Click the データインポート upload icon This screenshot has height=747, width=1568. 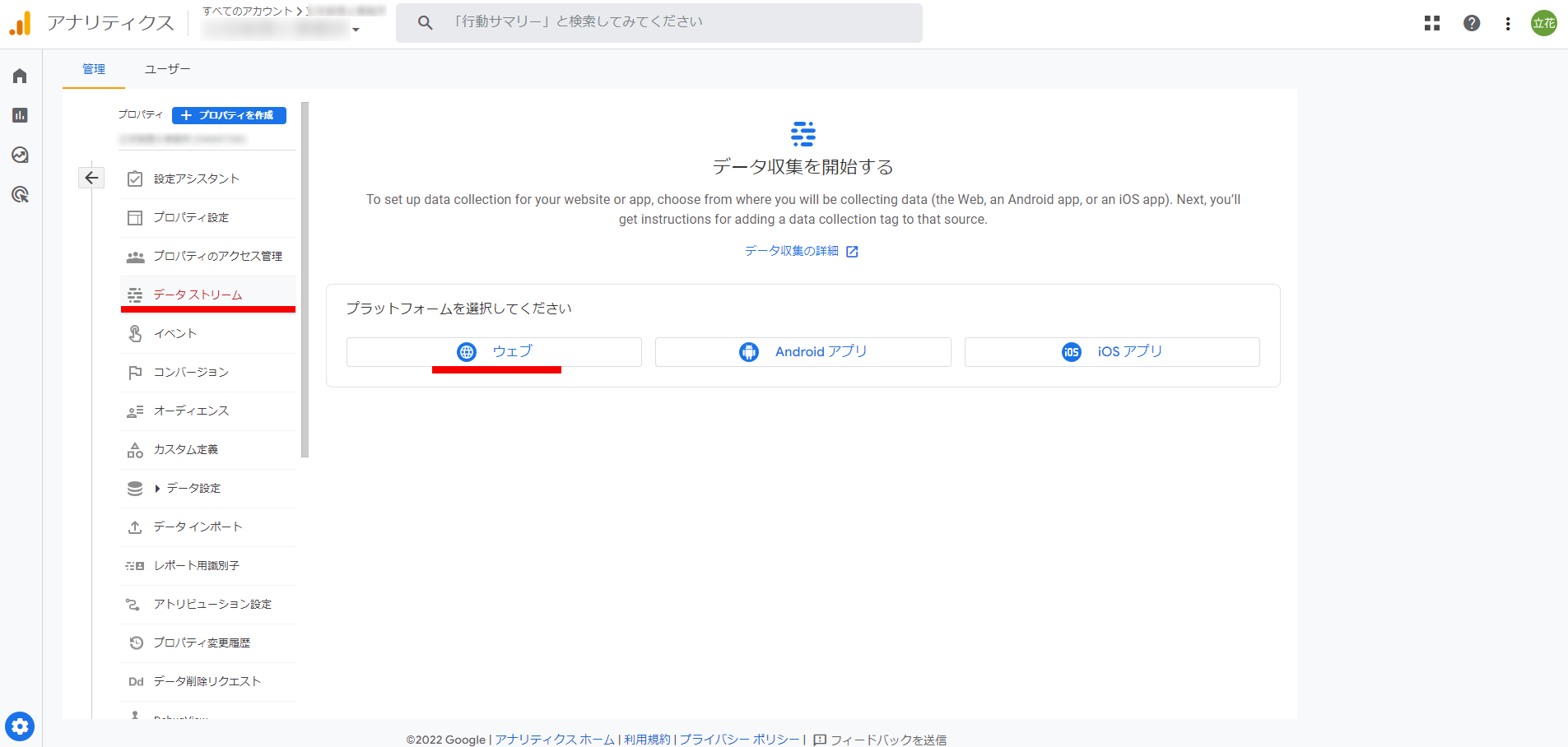[135, 527]
